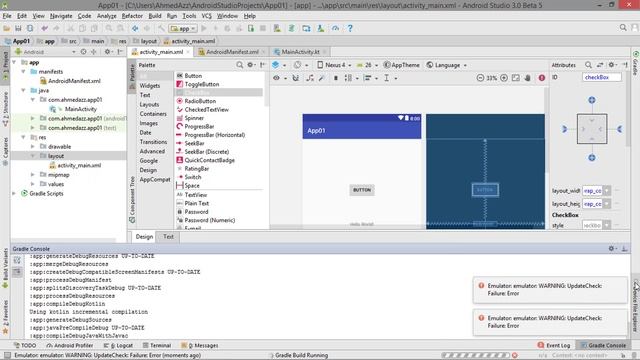Collapse manifests folder in tree

tap(24, 71)
